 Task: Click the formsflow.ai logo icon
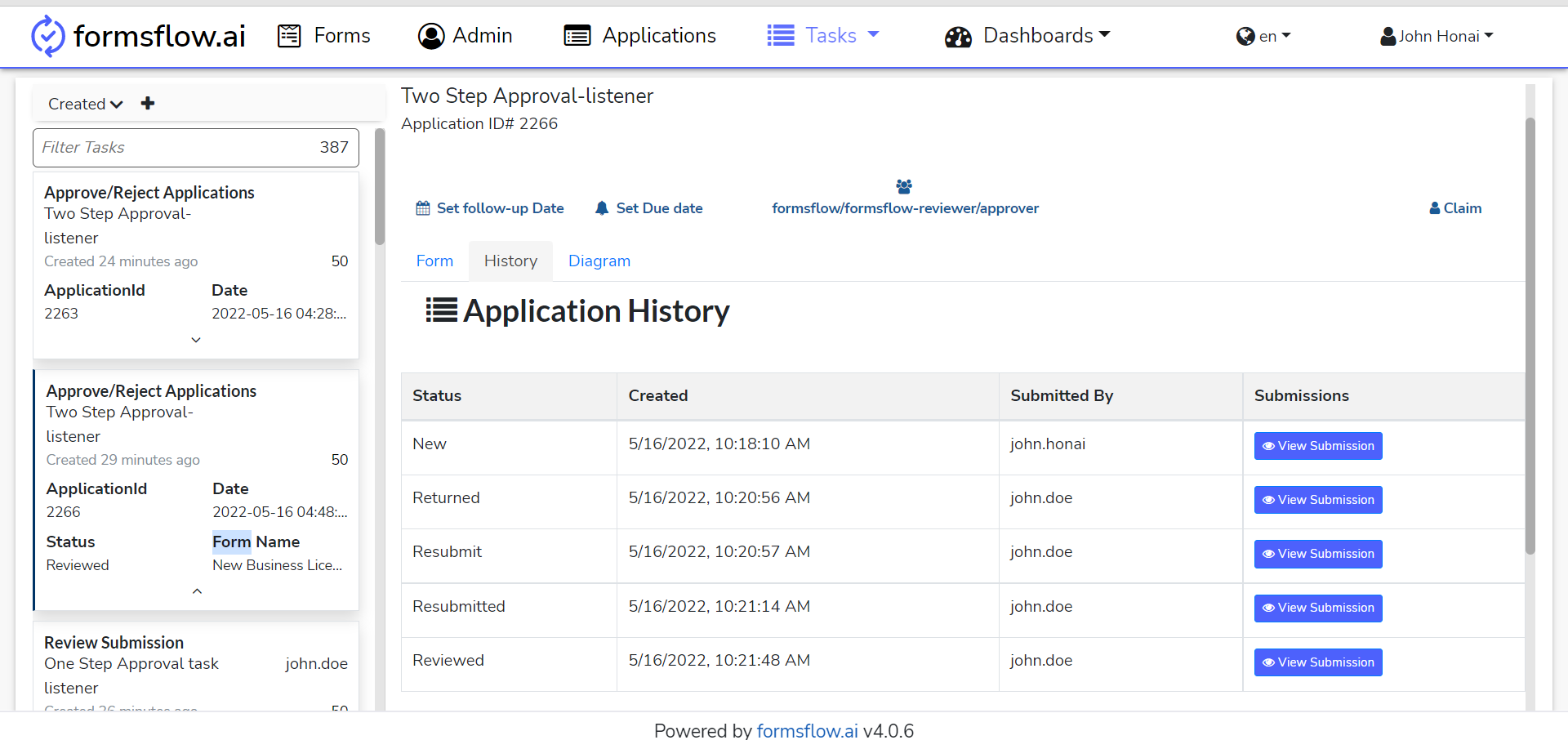click(x=47, y=36)
